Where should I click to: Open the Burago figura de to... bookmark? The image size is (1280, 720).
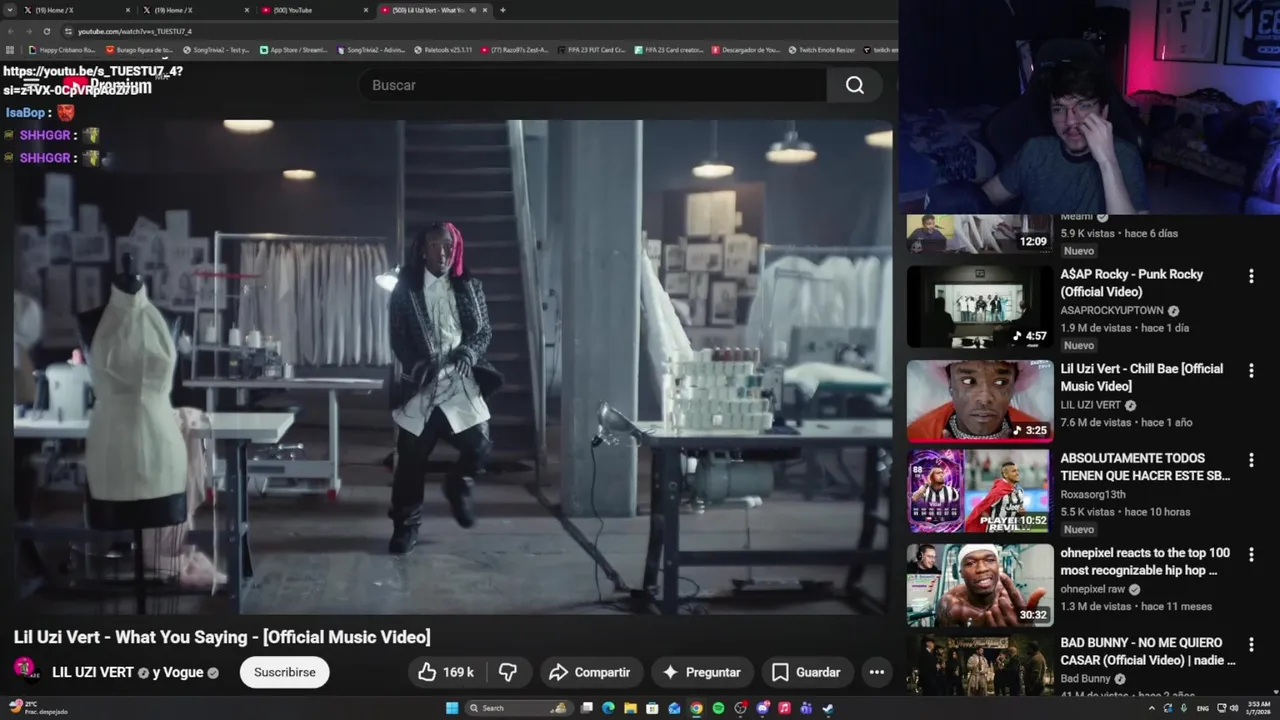pos(139,49)
